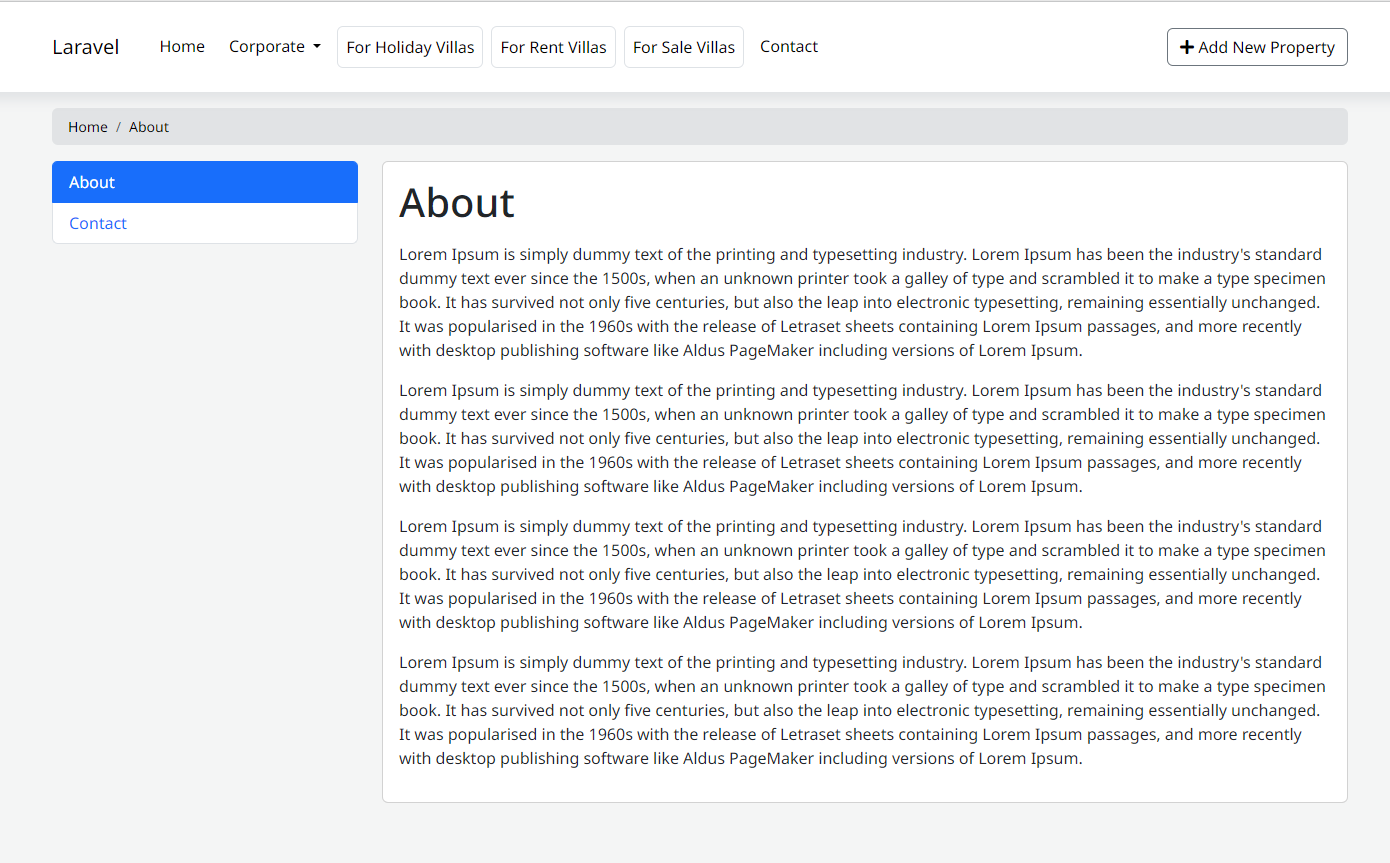Open the For Rent Villas page
Image resolution: width=1390 pixels, height=863 pixels.
click(553, 47)
